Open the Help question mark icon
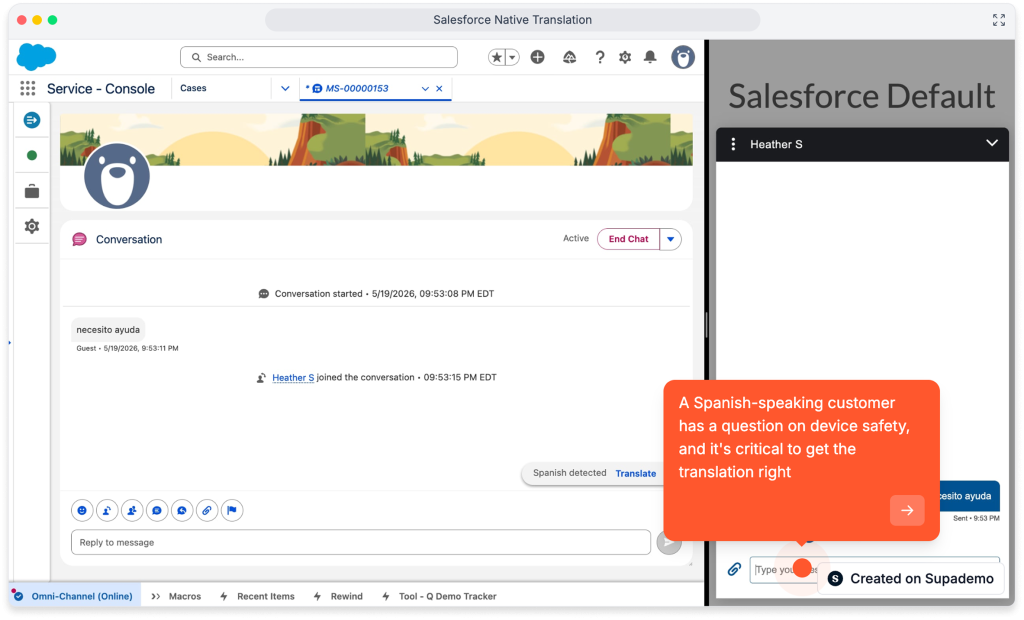This screenshot has height=620, width=1024. pyautogui.click(x=600, y=57)
